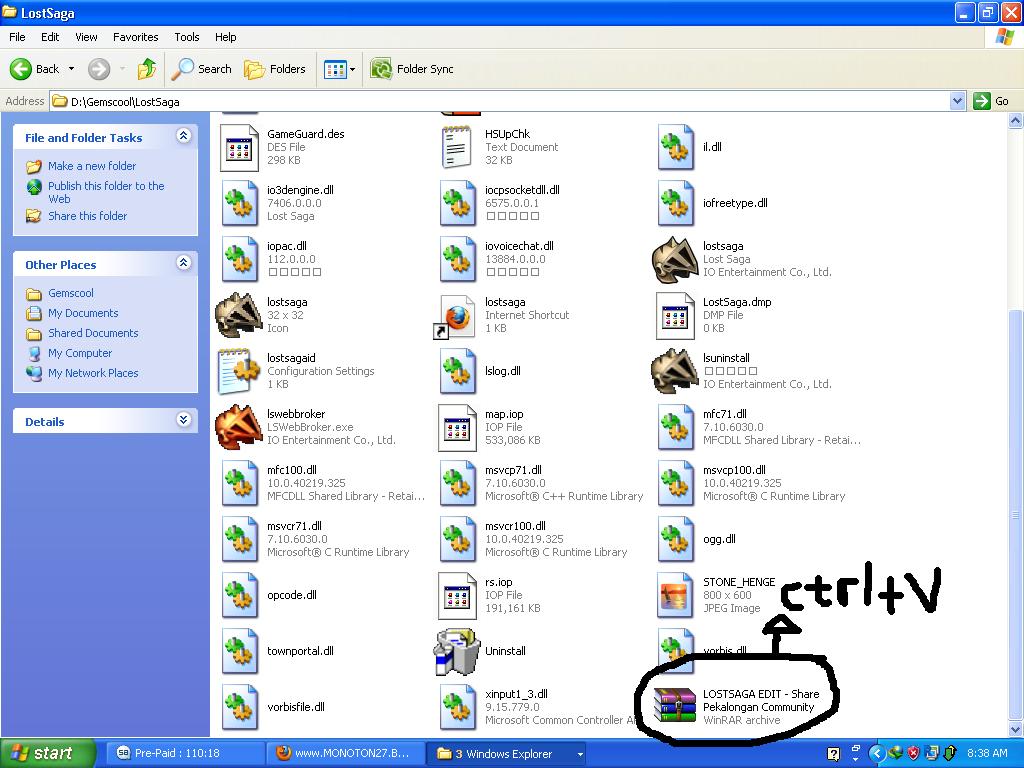Open My Documents from Other Places
The width and height of the screenshot is (1024, 768).
tap(83, 313)
